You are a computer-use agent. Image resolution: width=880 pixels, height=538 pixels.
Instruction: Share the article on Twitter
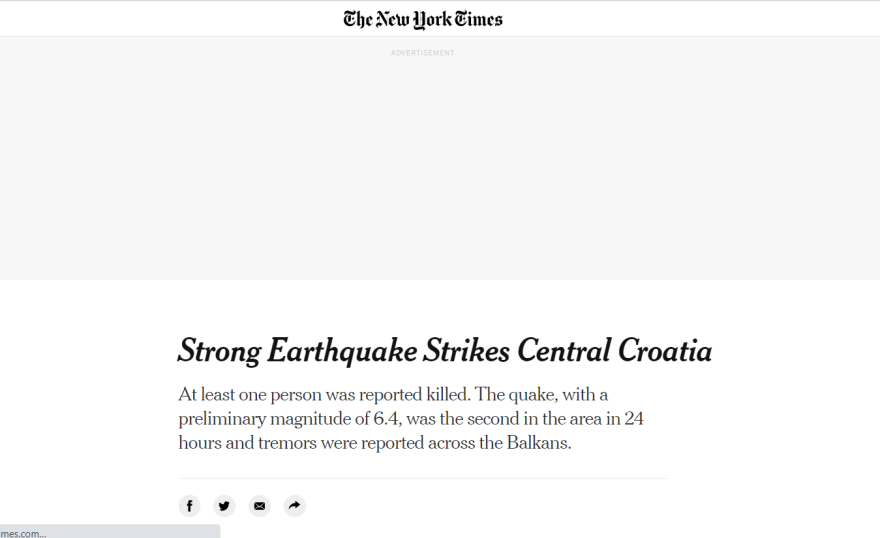(x=224, y=506)
